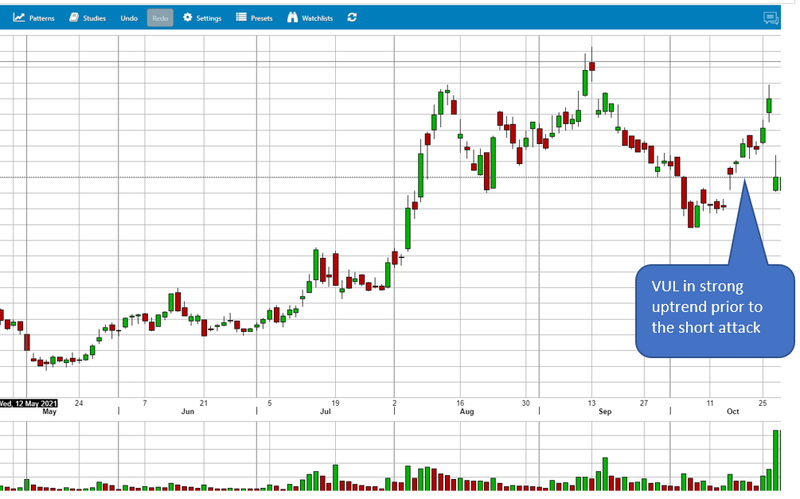Refresh the chart with the reload icon
The height and width of the screenshot is (499, 800).
(x=352, y=17)
